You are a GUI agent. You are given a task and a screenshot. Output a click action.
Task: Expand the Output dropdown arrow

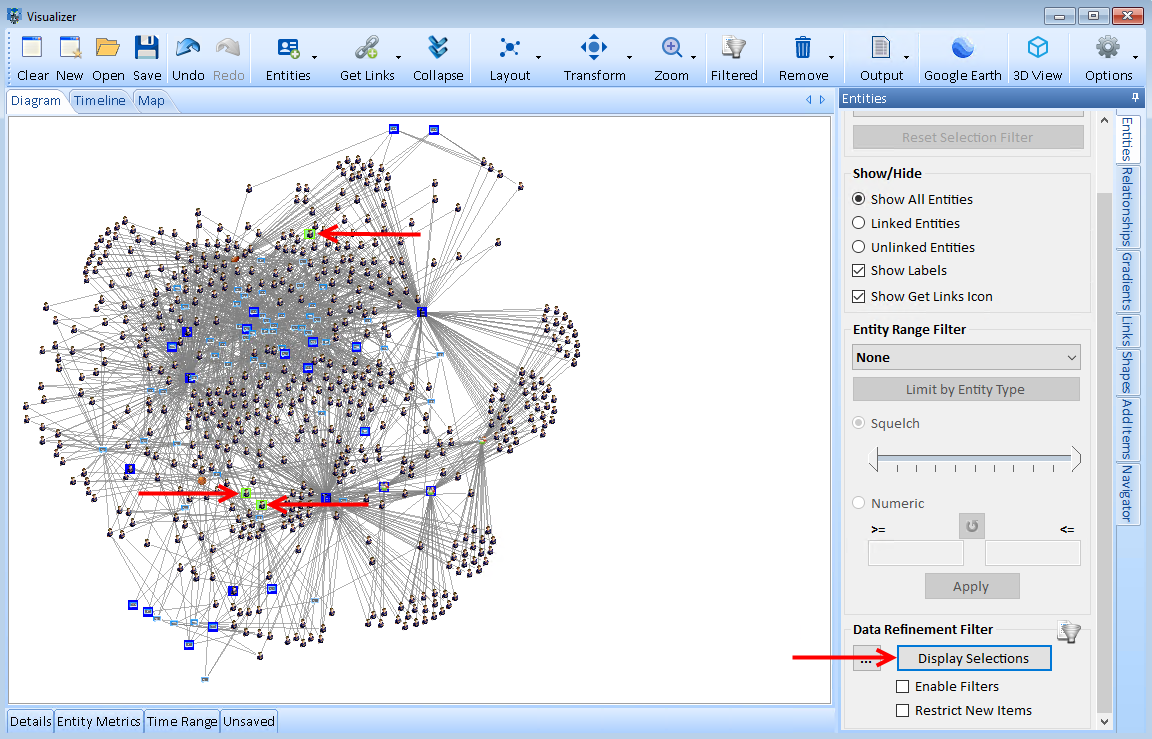(906, 57)
